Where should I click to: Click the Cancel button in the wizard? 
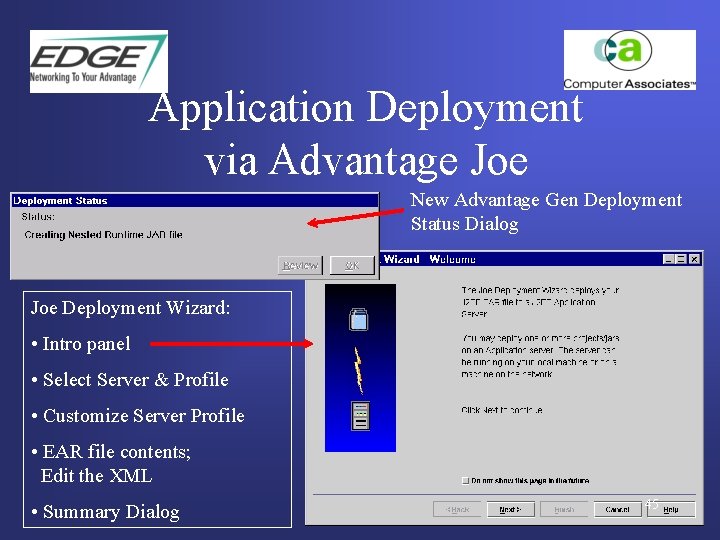pos(617,509)
